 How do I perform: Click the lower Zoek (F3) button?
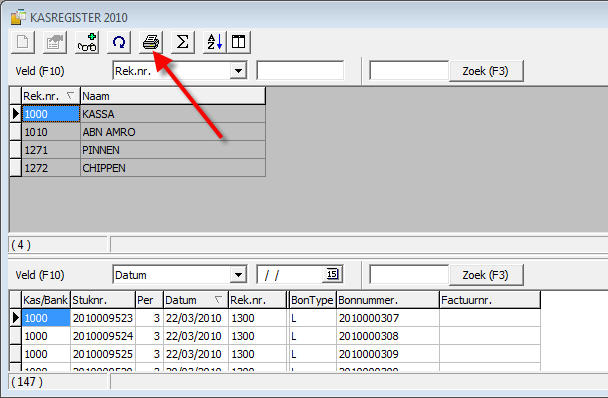(x=486, y=275)
